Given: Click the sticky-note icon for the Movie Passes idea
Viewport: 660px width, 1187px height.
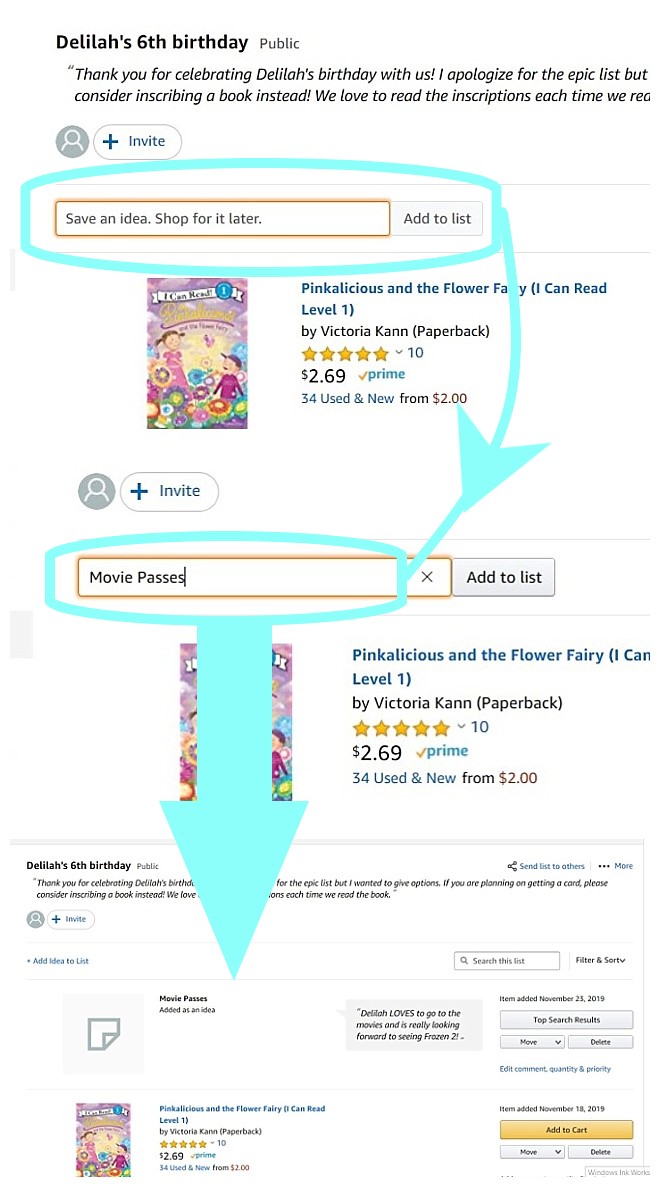Looking at the screenshot, I should [102, 1033].
